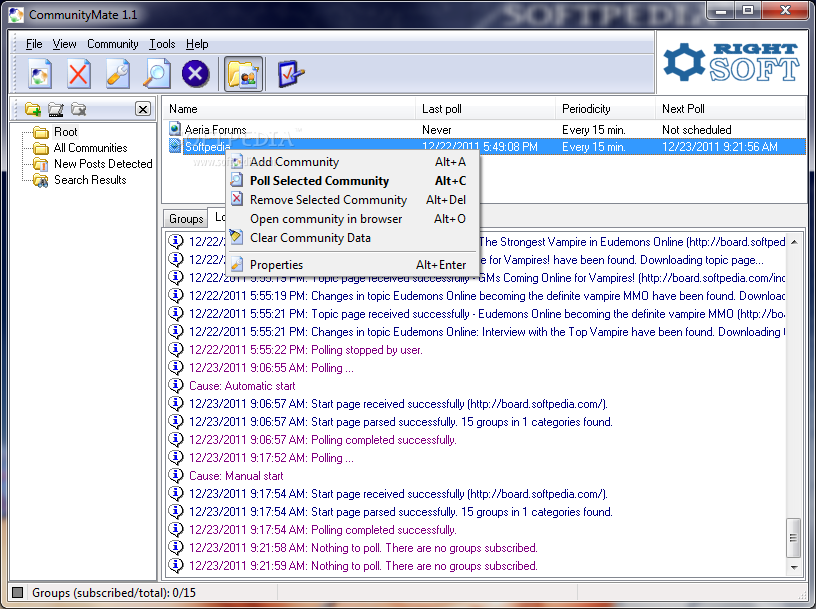Click the Every 15 min. cell of Aeria Forums
The height and width of the screenshot is (609, 816).
click(594, 130)
